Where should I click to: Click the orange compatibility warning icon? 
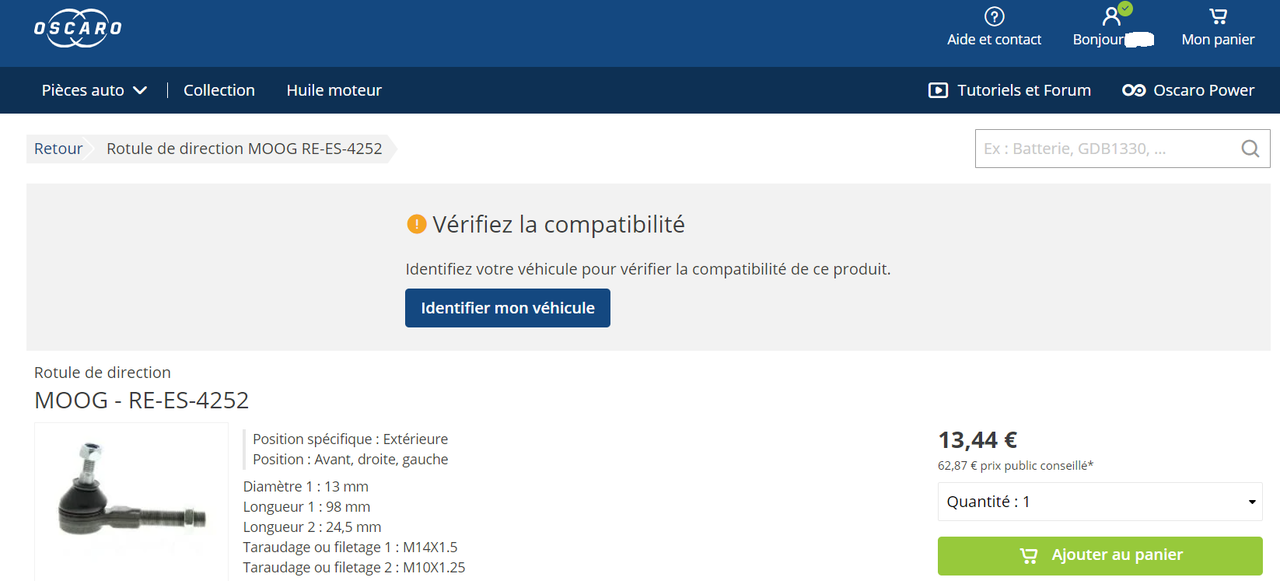point(417,224)
